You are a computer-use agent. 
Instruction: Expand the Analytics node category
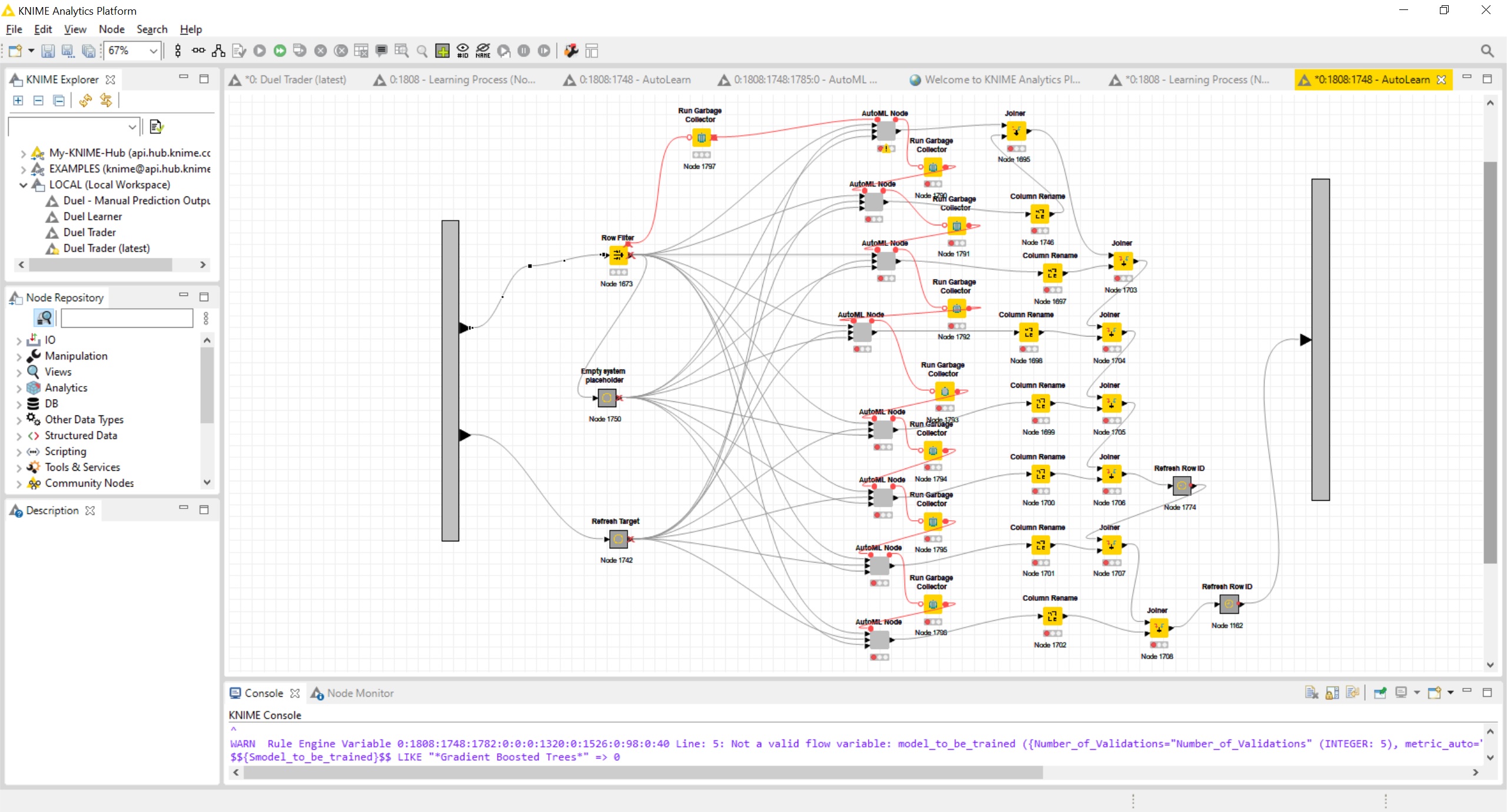(x=18, y=388)
